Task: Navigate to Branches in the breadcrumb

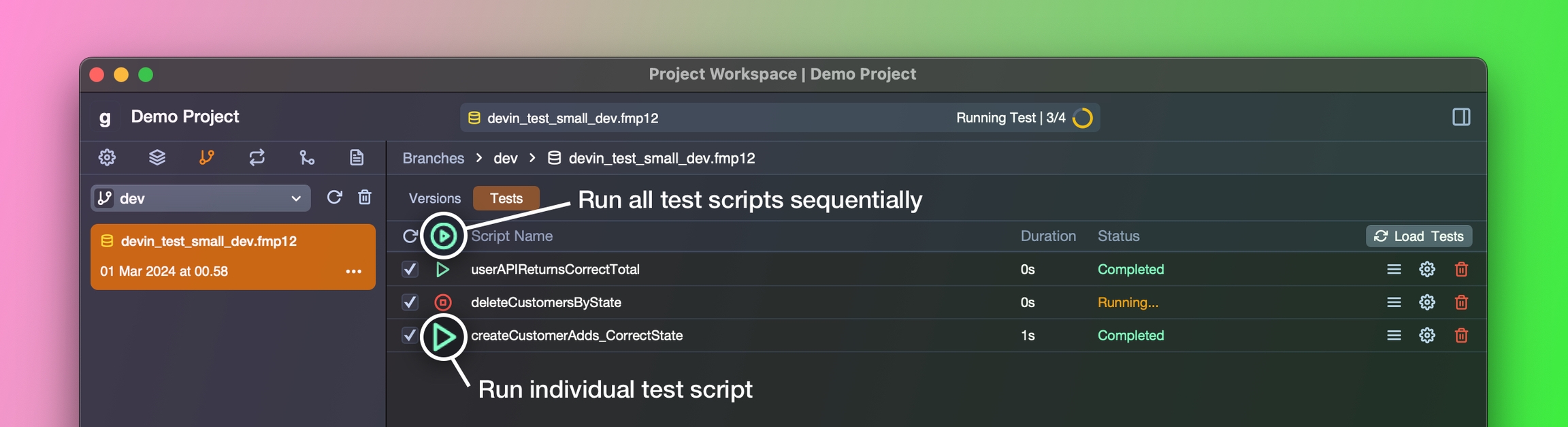Action: (x=433, y=158)
